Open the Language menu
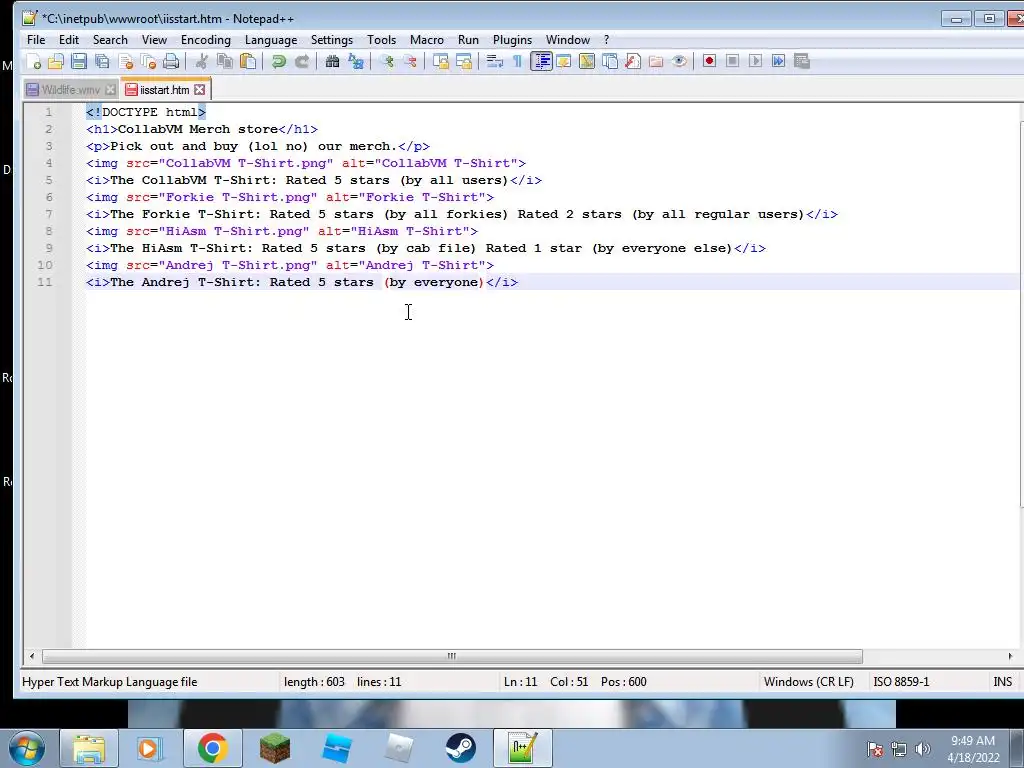Viewport: 1024px width, 768px height. click(271, 40)
